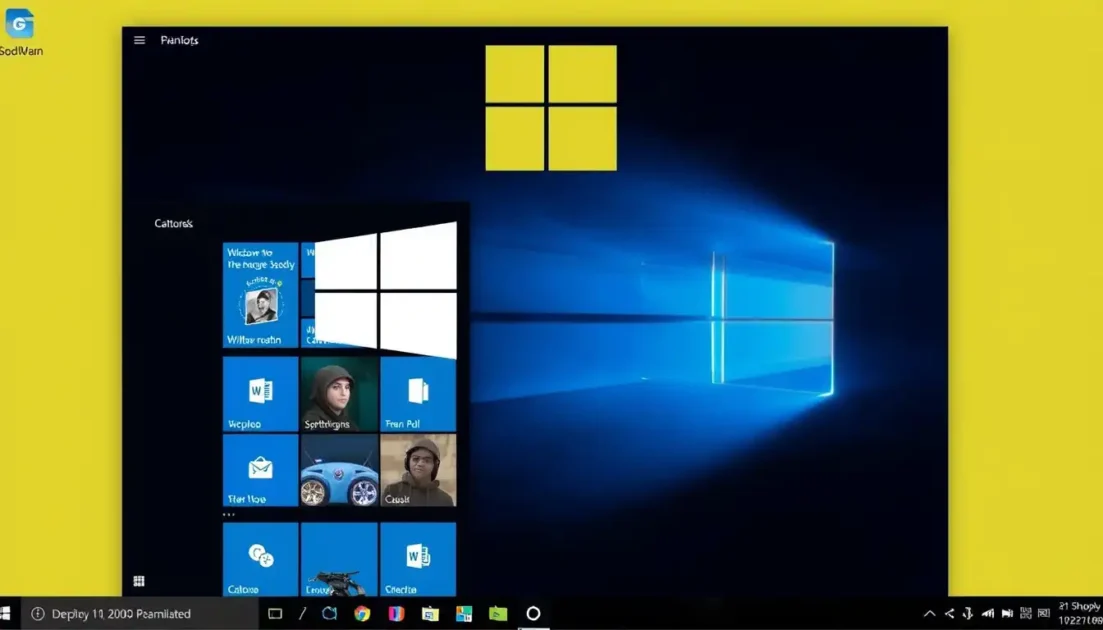The width and height of the screenshot is (1103, 630).
Task: Click the share-style tray icon beside the chevron
Action: [x=949, y=614]
